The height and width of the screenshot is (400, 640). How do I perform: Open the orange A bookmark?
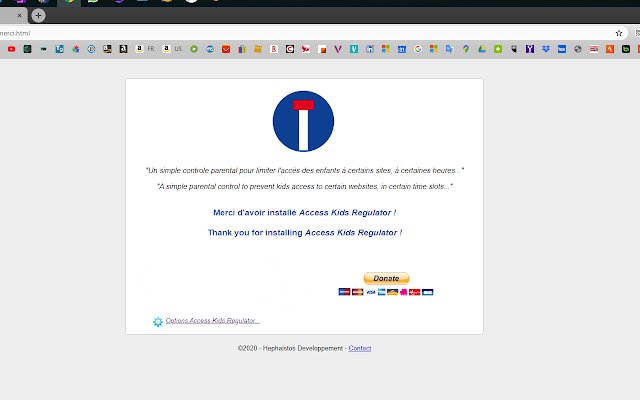[x=610, y=49]
